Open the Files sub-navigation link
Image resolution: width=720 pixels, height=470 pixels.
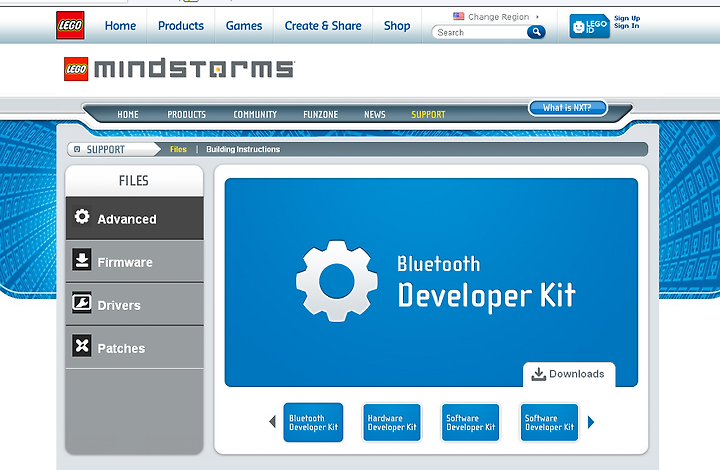click(178, 149)
